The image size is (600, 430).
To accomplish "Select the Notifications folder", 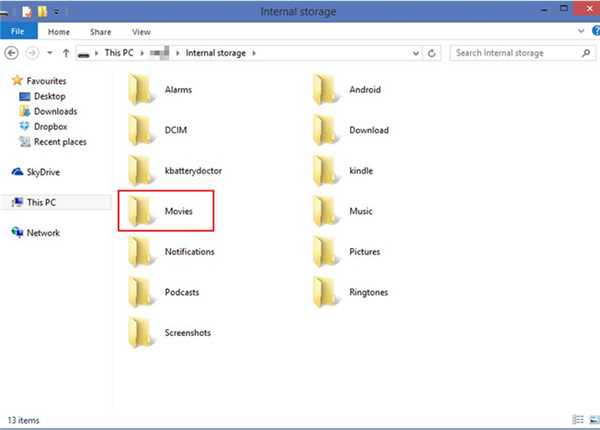I will [x=171, y=252].
